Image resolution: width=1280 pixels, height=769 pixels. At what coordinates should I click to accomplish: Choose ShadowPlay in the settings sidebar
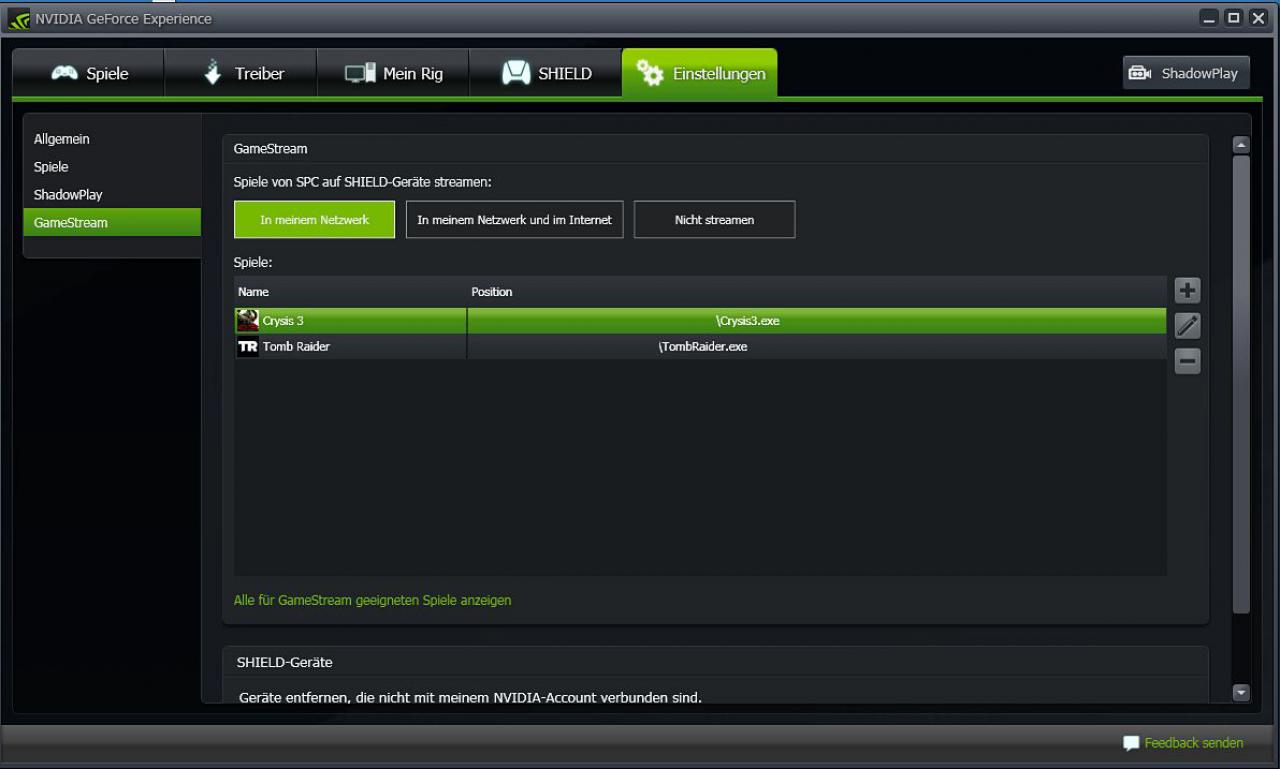coord(111,195)
